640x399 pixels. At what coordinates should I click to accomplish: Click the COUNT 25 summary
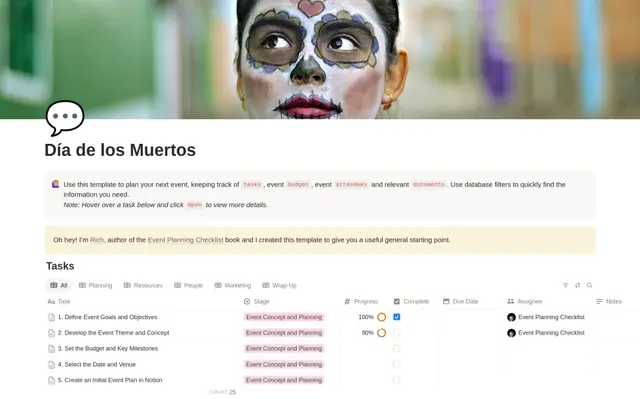tap(223, 392)
